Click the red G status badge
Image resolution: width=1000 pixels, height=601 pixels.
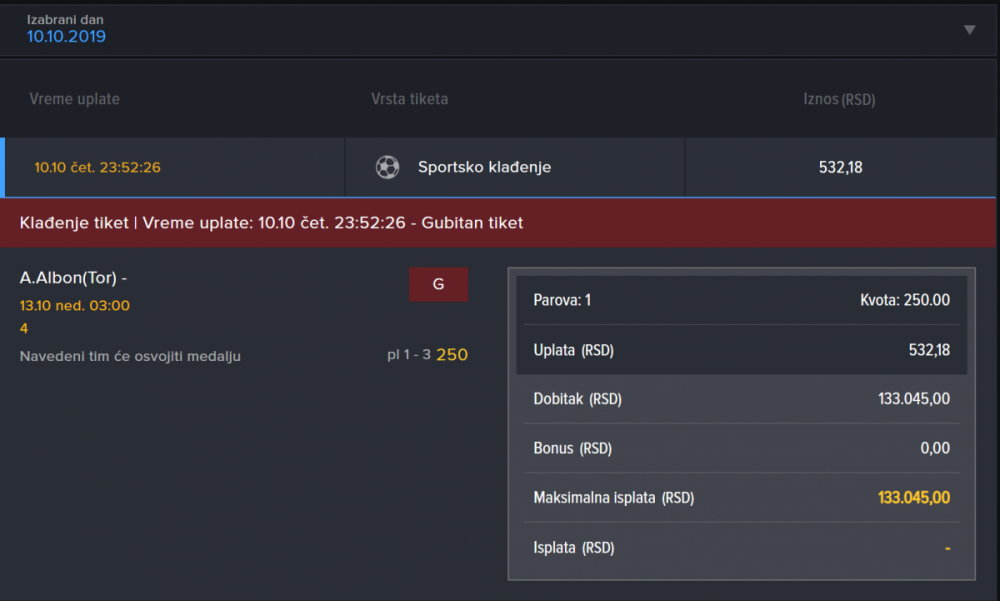coord(438,284)
